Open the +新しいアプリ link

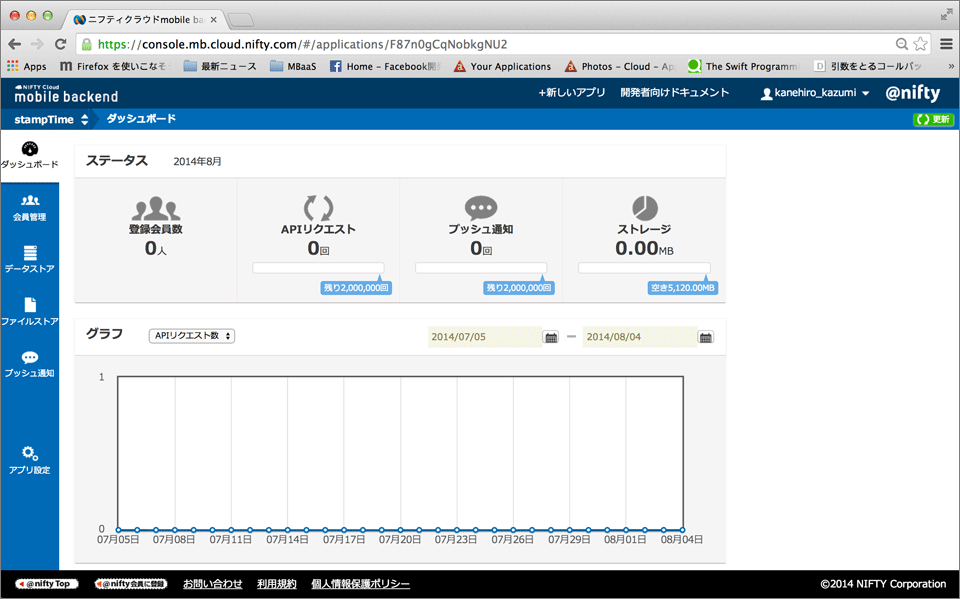[571, 92]
